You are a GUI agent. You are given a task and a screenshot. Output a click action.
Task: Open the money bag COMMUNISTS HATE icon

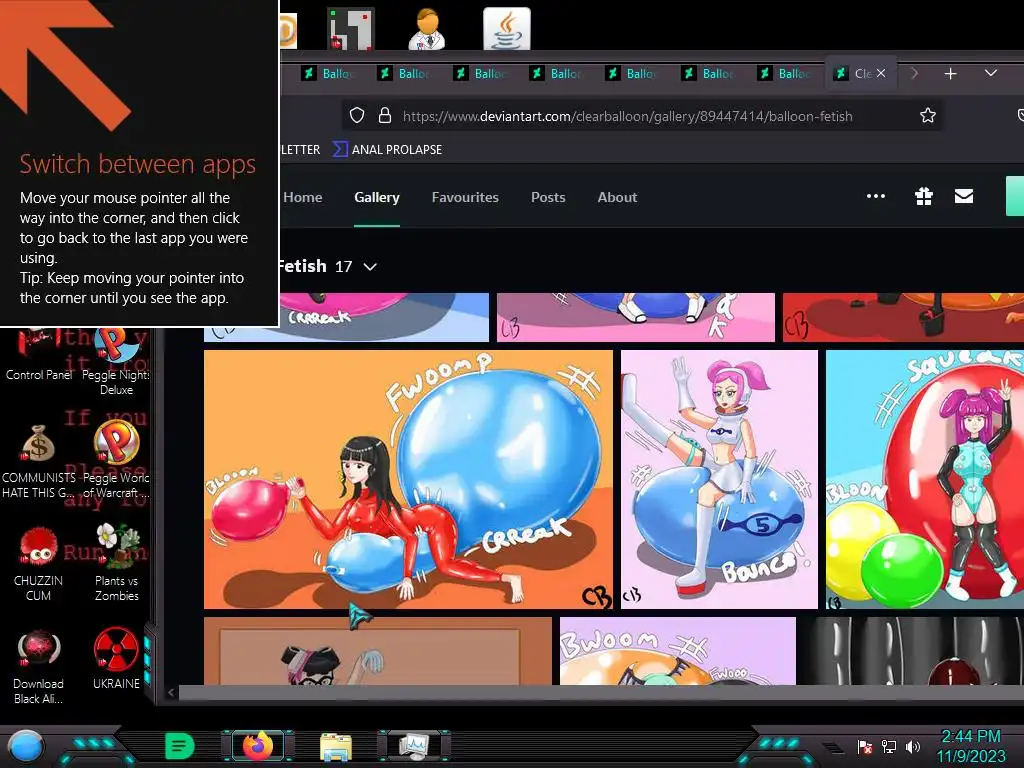(x=39, y=462)
